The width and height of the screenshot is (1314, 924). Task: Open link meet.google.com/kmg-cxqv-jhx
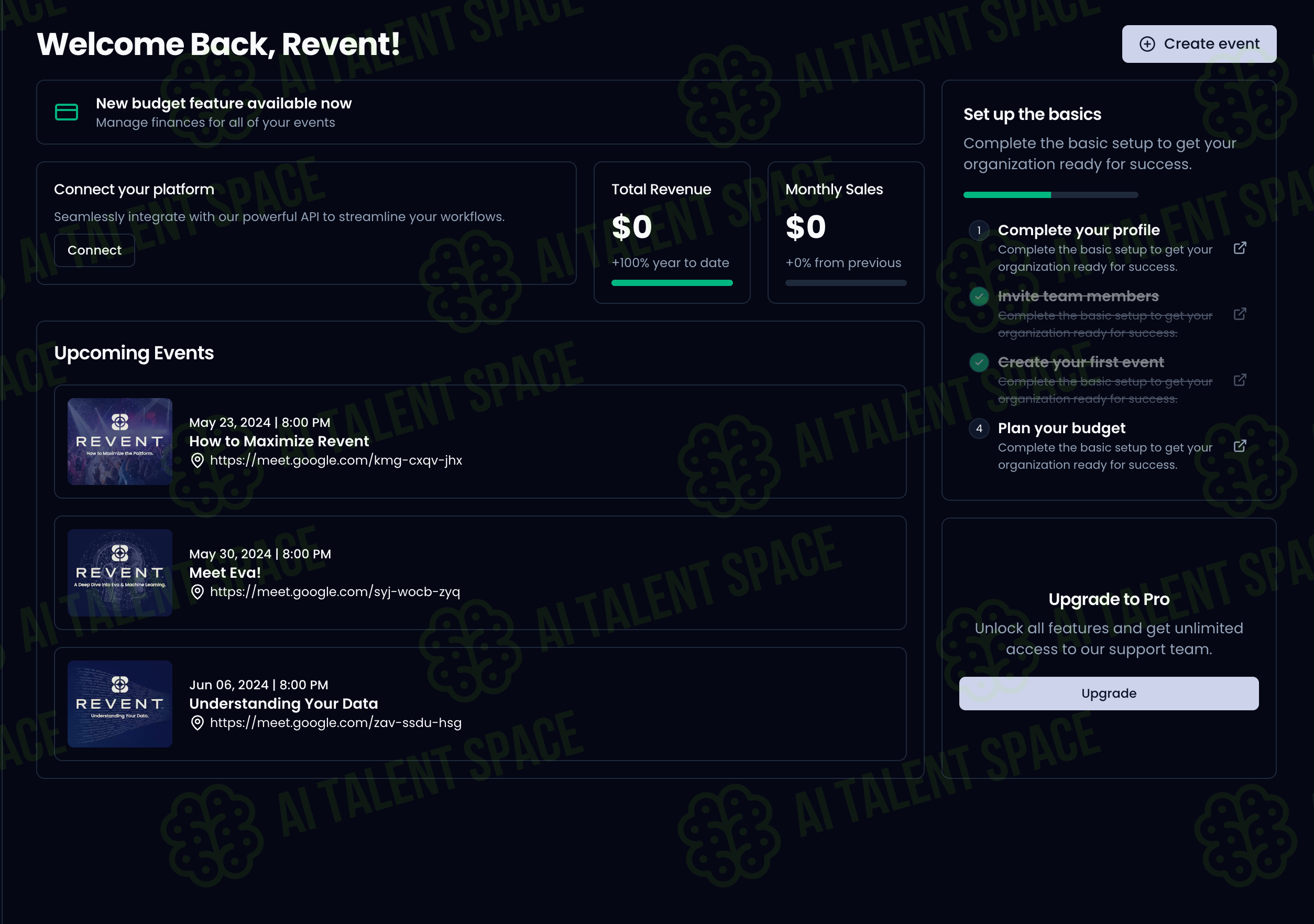[336, 460]
